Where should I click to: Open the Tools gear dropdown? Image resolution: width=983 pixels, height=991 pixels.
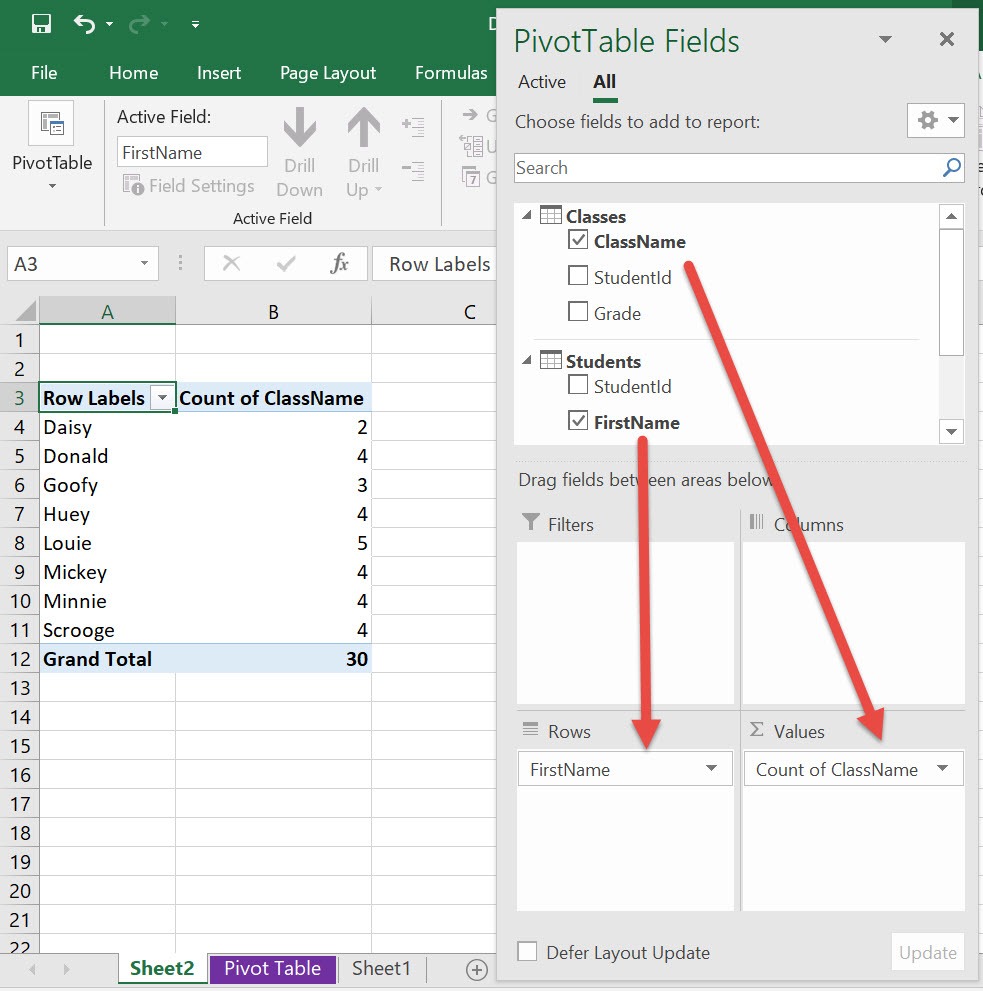[936, 120]
